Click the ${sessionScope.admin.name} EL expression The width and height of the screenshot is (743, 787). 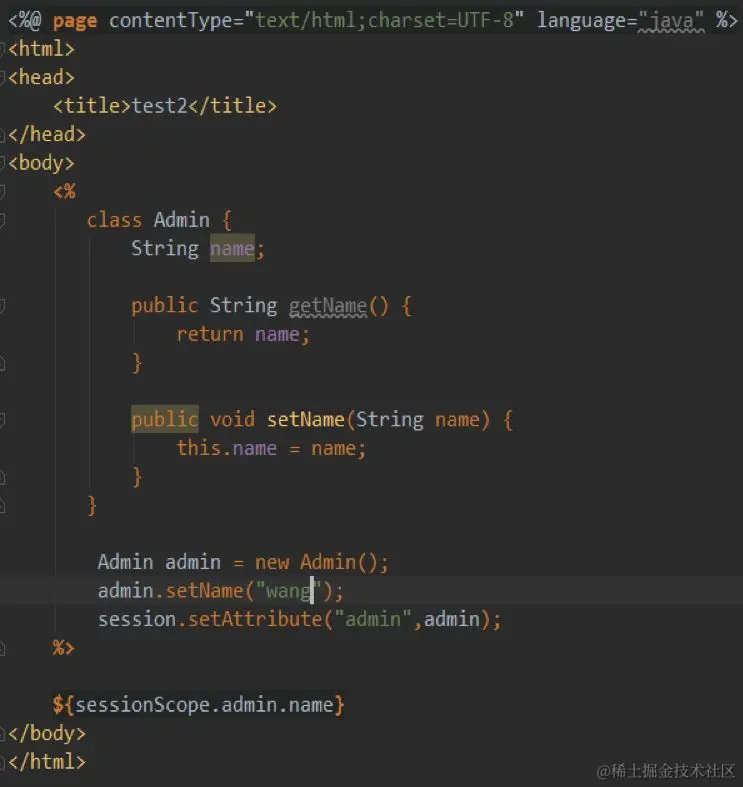click(x=198, y=705)
